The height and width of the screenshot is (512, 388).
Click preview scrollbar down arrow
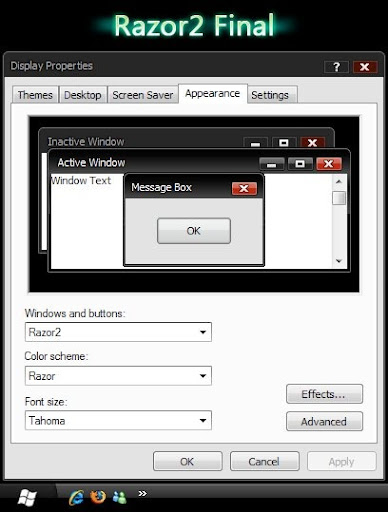coord(339,261)
